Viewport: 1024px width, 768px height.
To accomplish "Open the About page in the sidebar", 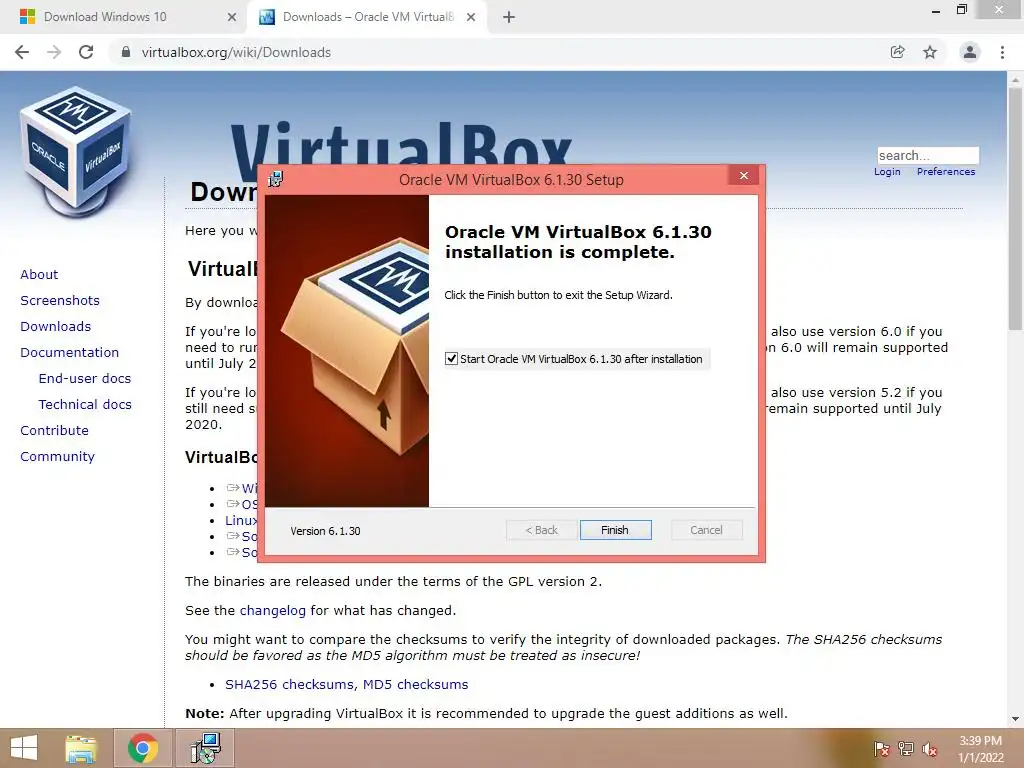I will 39,274.
